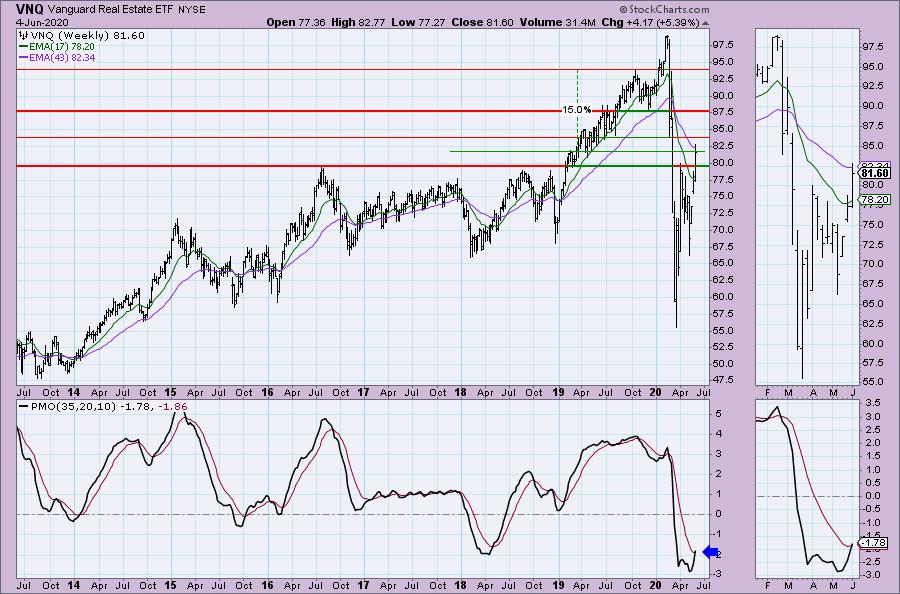This screenshot has width=900, height=594.
Task: Click the red -1.86 PMO signal value
Action: point(175,406)
